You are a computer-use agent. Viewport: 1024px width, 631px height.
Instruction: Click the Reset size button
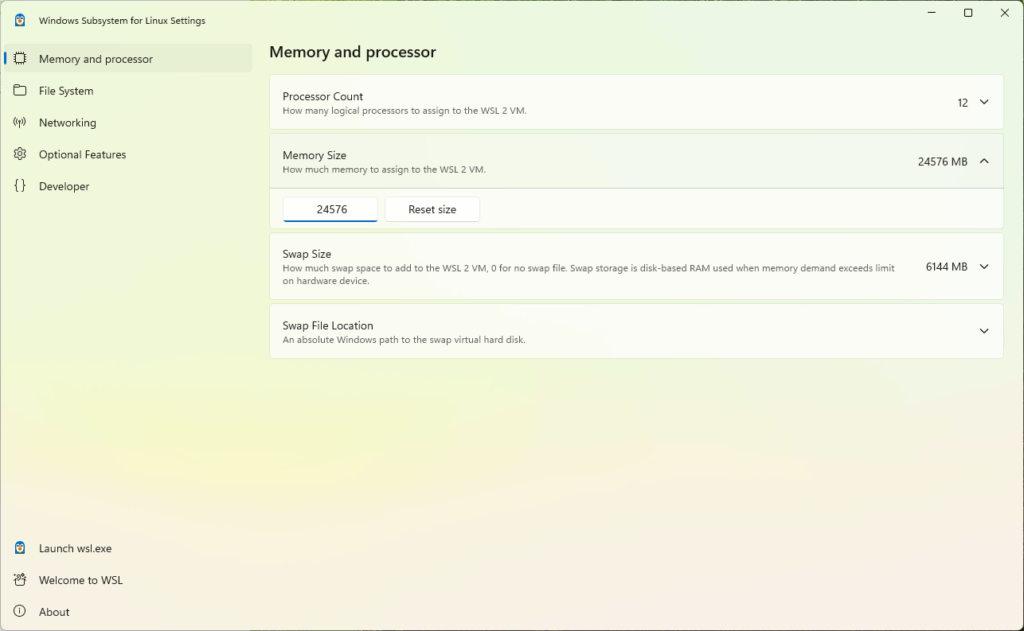tap(432, 209)
